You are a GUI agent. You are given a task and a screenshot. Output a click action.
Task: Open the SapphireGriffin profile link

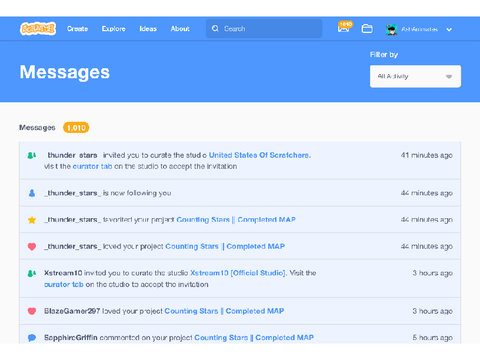pos(71,338)
